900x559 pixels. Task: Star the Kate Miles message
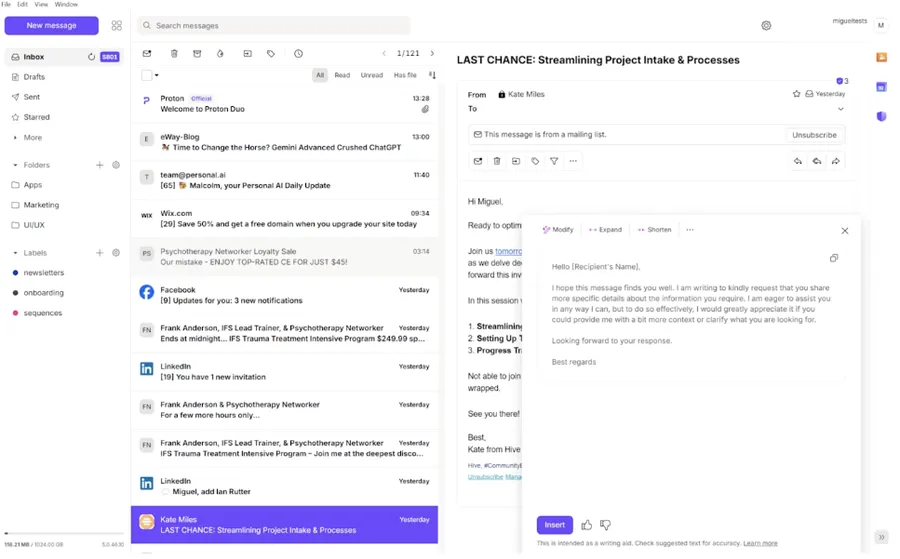796,94
